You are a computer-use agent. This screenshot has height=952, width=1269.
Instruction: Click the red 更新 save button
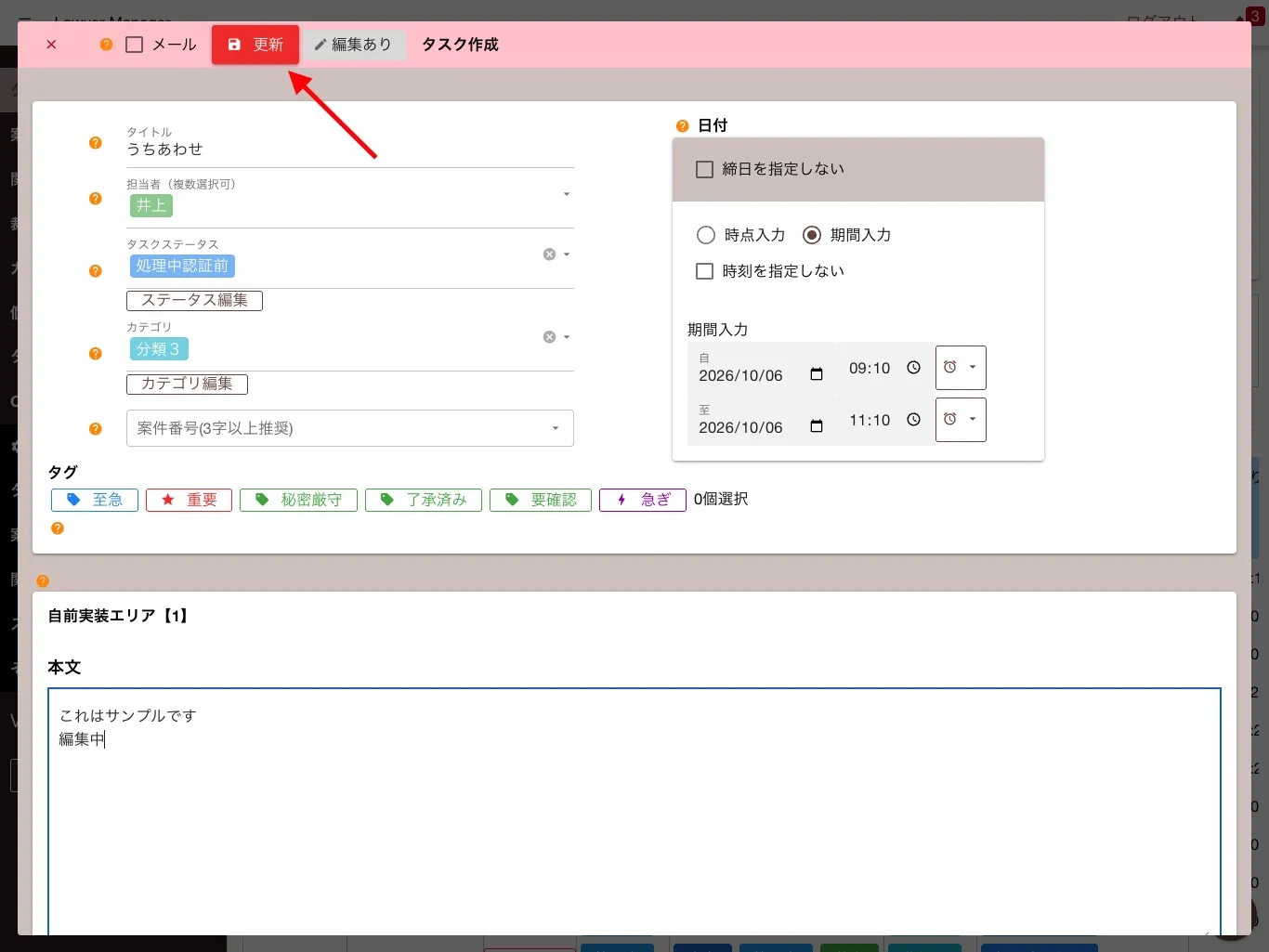pyautogui.click(x=255, y=45)
